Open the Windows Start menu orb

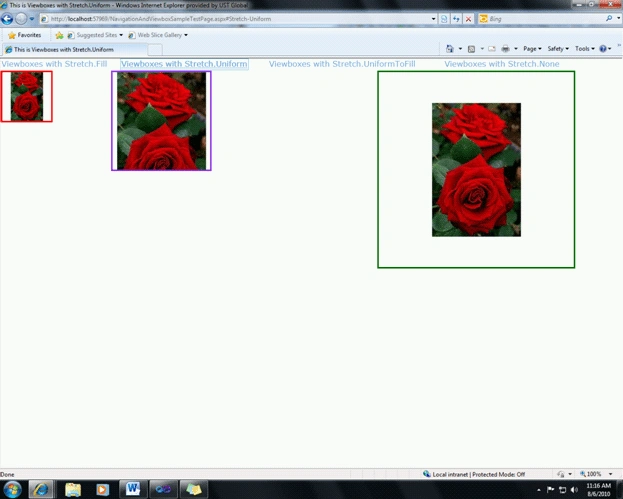[12, 489]
